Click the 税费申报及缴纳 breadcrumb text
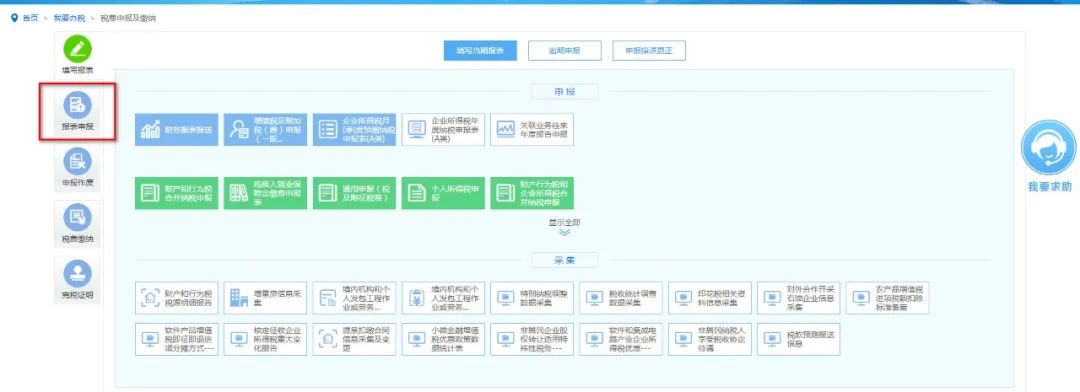 tap(128, 18)
